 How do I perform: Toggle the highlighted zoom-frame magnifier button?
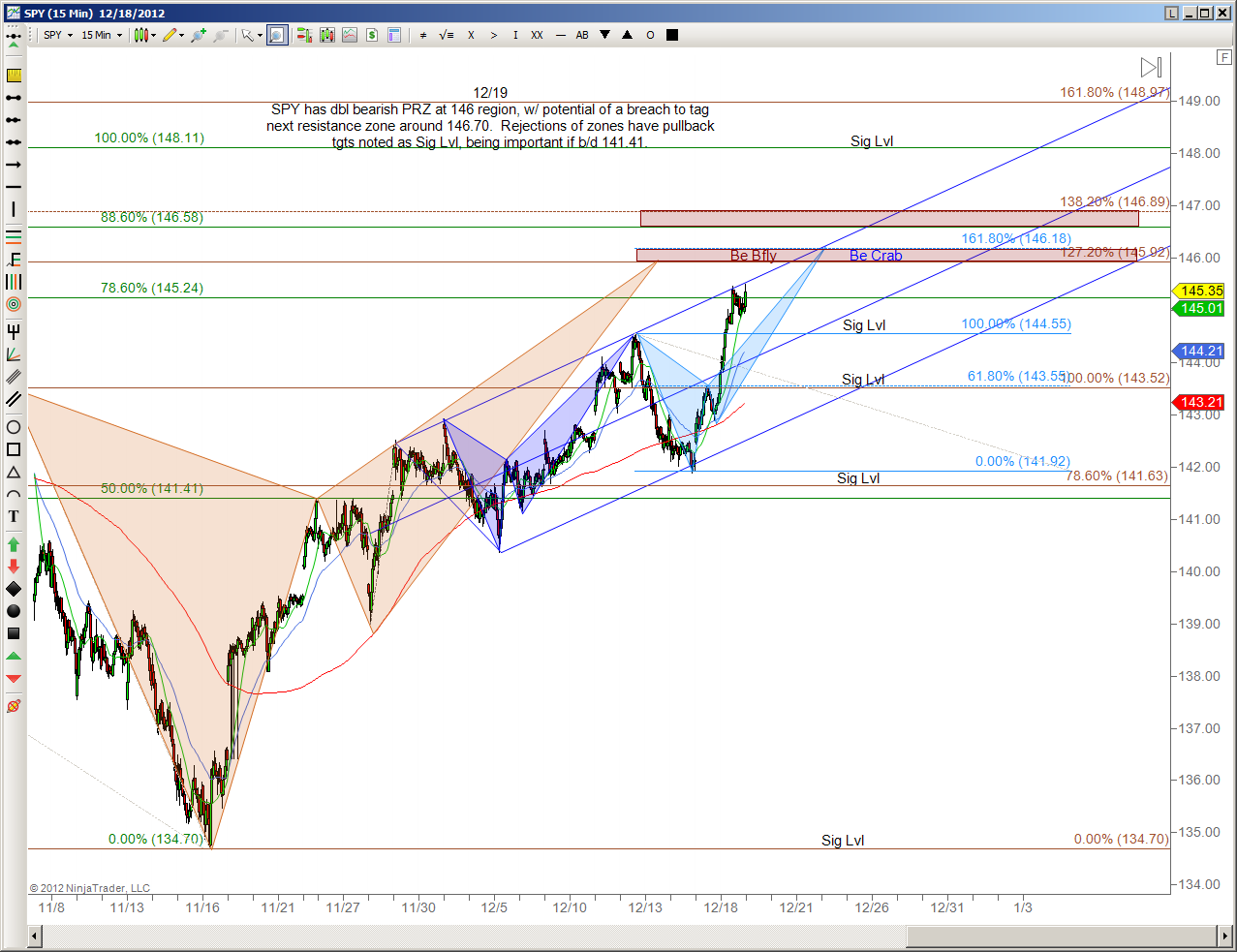(277, 35)
